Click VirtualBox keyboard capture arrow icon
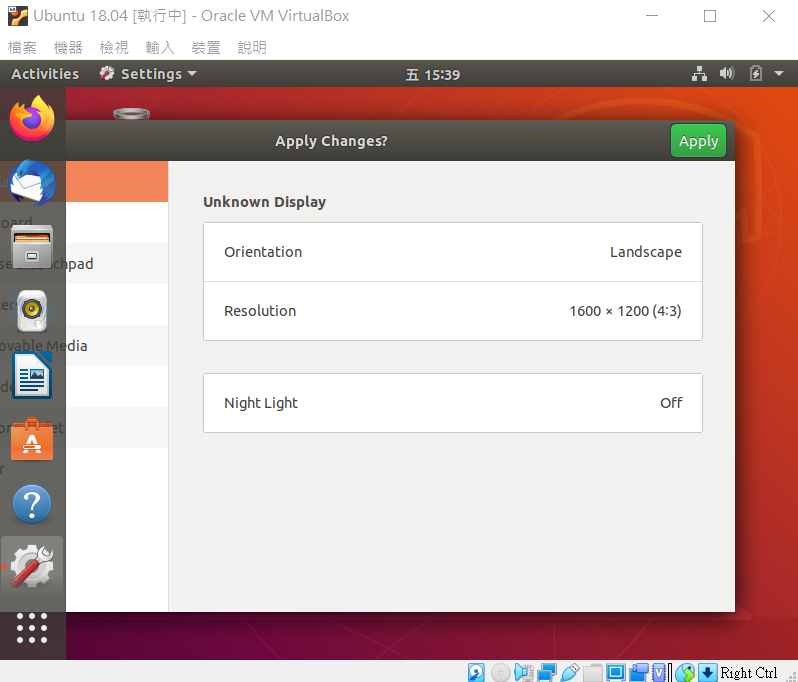This screenshot has width=798, height=682. click(x=707, y=672)
